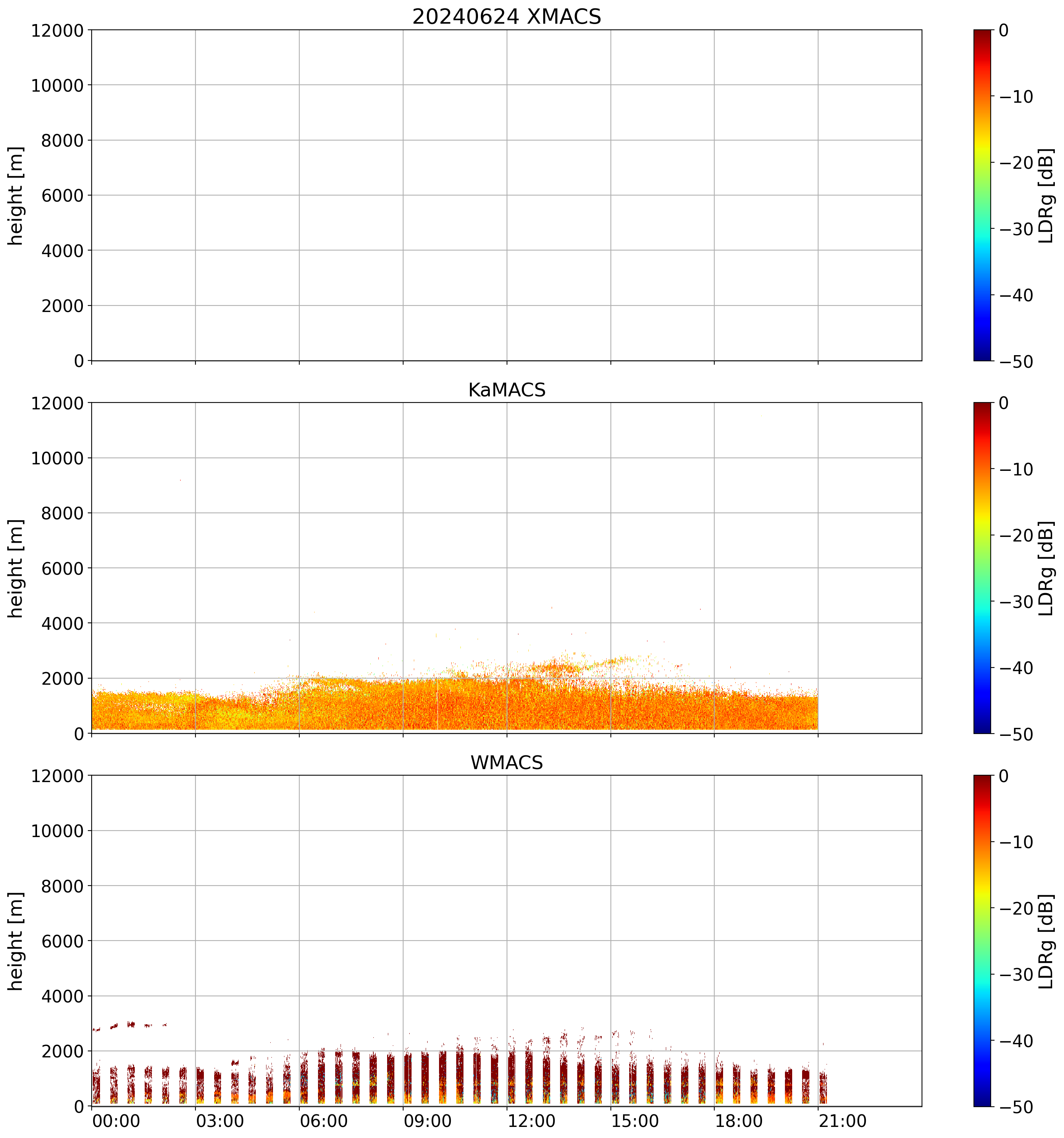The image size is (1064, 1138).
Task: Click the 20240624 XMACS plot title
Action: tap(506, 16)
